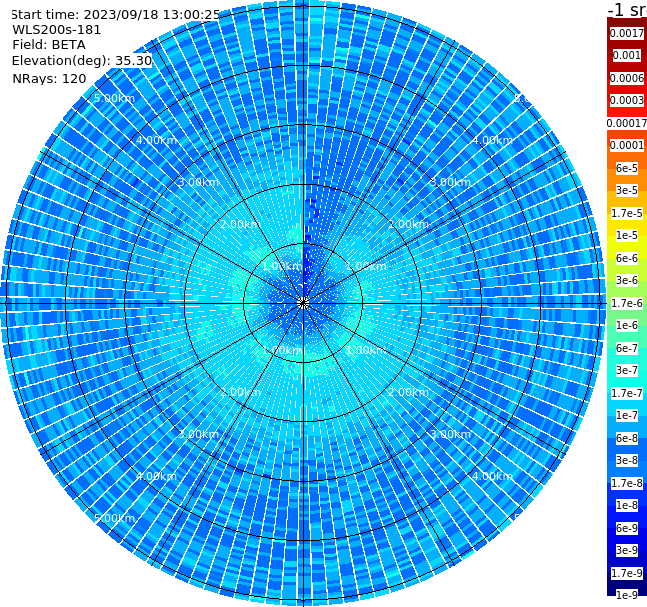Click the 6e-8 colorbar label
Image resolution: width=647 pixels, height=607 pixels.
point(627,438)
